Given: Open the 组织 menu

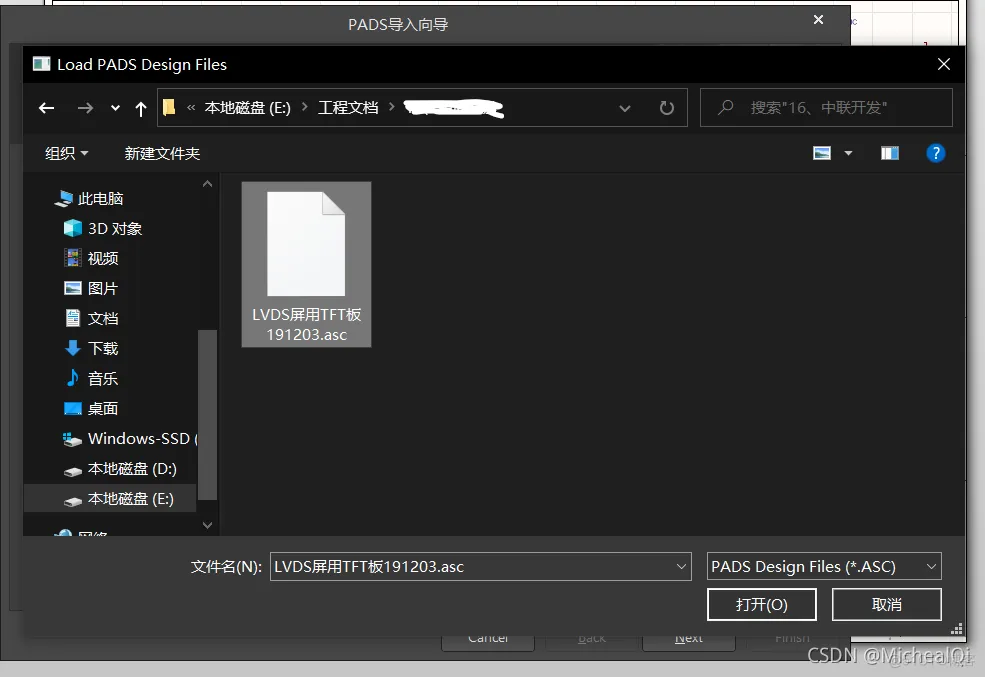Looking at the screenshot, I should [x=67, y=153].
